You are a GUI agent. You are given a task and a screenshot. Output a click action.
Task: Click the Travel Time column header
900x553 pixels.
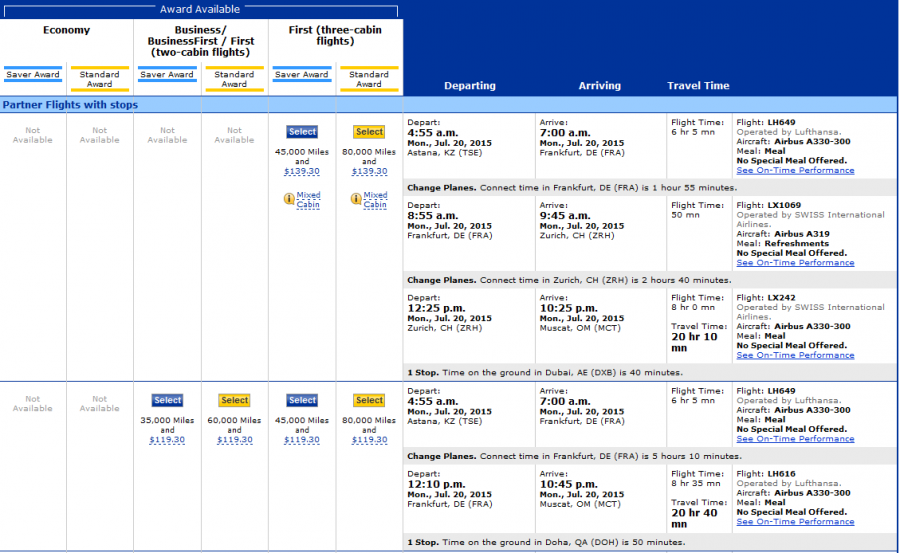(x=698, y=86)
